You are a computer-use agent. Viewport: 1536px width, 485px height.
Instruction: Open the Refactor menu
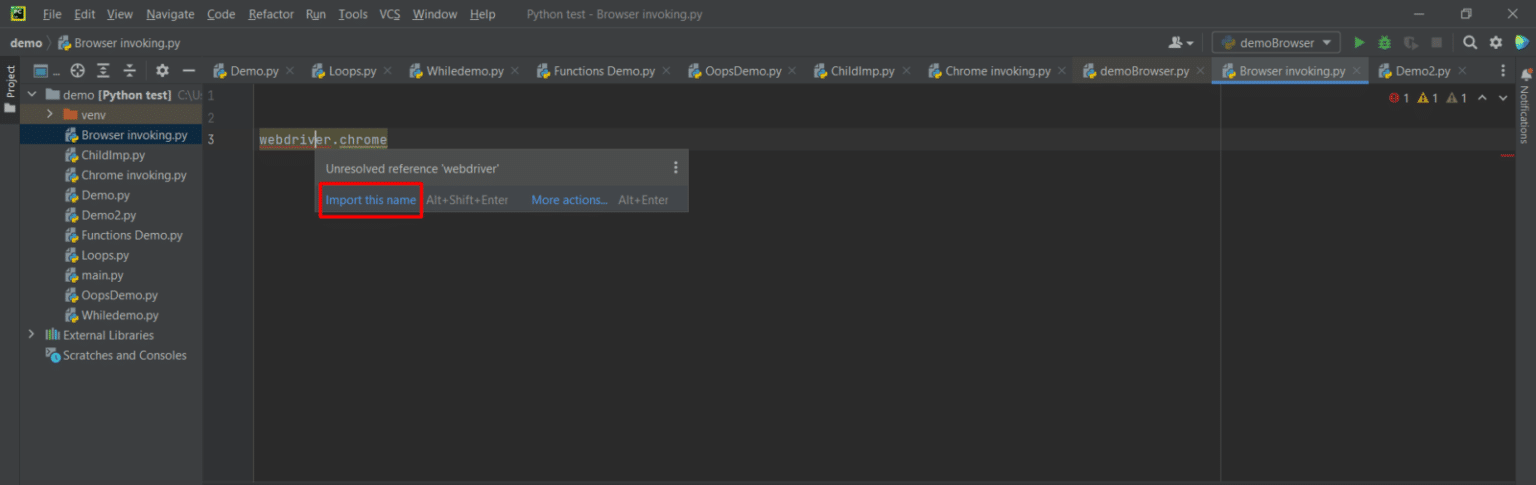(x=271, y=14)
